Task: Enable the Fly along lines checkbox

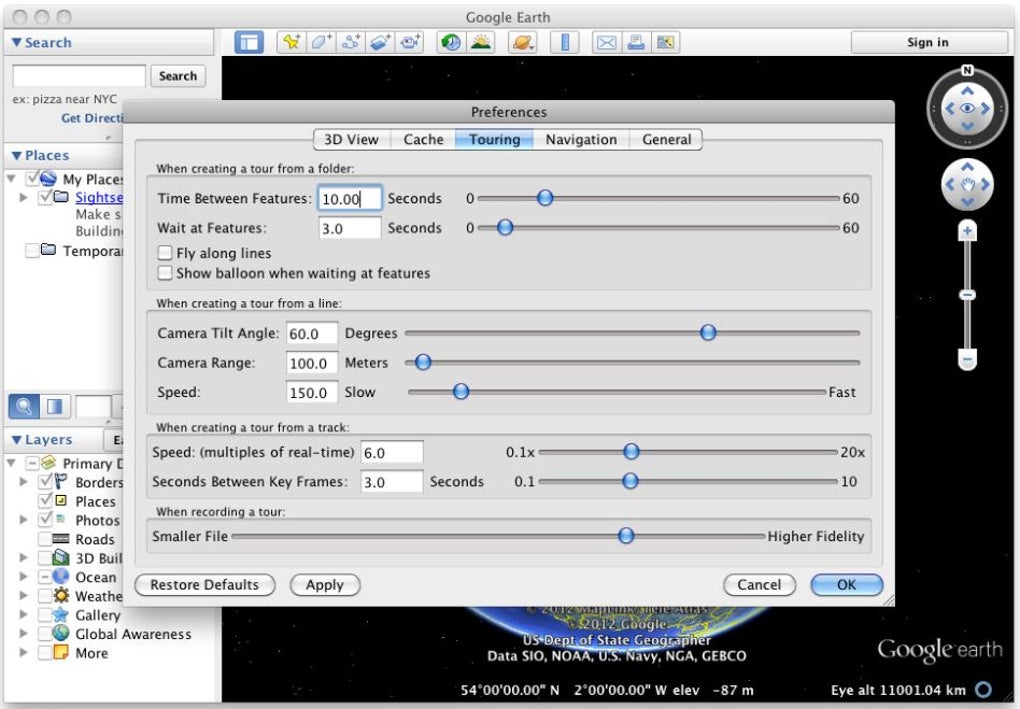Action: click(165, 254)
